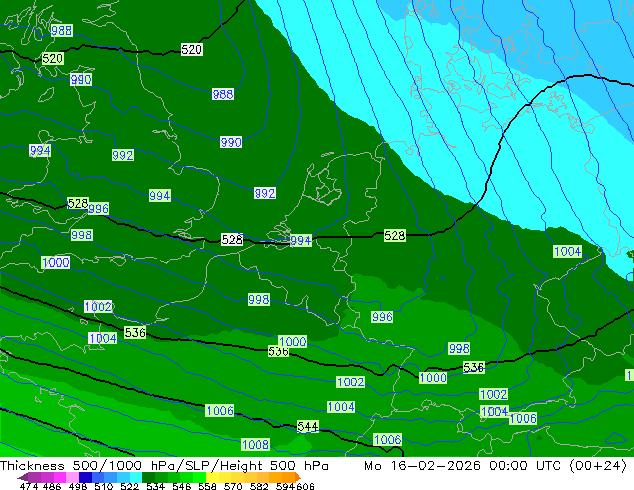This screenshot has width=634, height=490.
Task: Pick the dark navy blue legend swatch
Action: click(85, 477)
